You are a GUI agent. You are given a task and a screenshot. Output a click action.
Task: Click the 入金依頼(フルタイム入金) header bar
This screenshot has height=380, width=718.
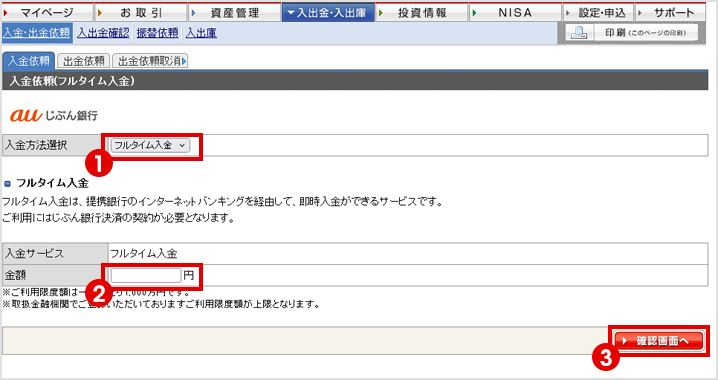(355, 81)
